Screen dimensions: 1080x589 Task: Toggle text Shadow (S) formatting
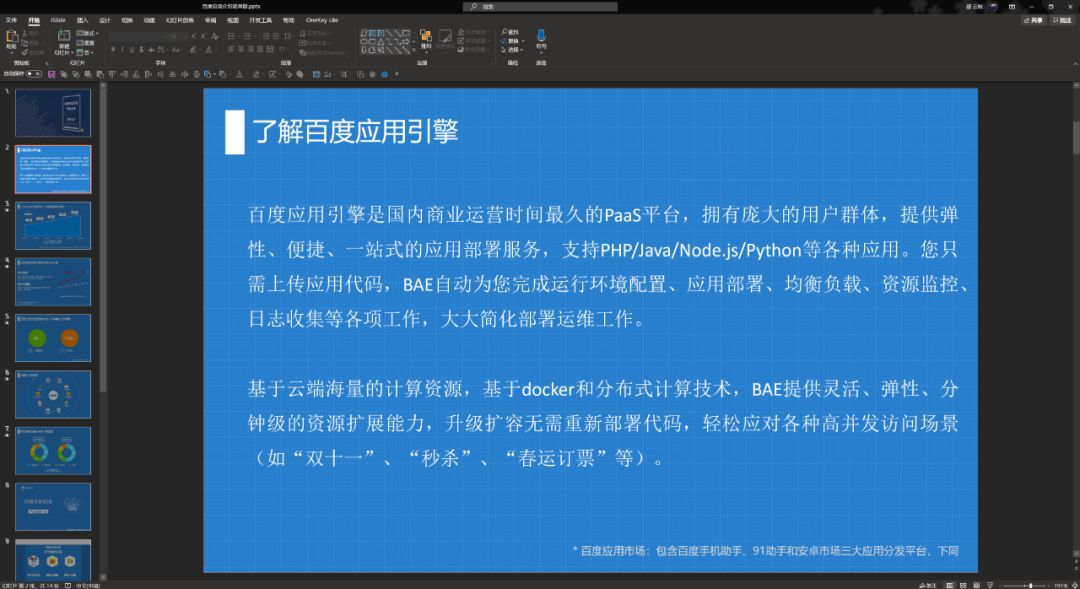[141, 50]
